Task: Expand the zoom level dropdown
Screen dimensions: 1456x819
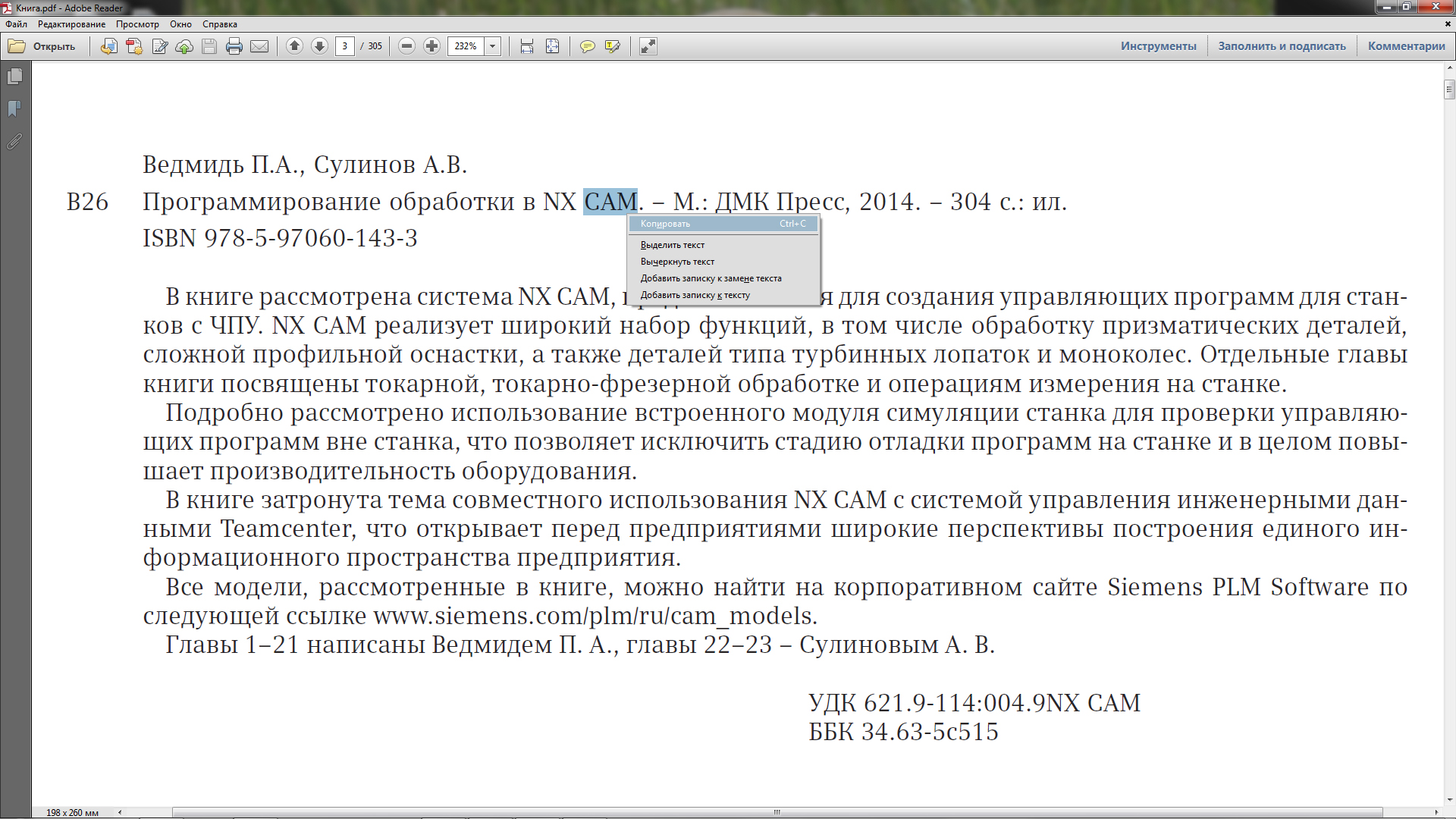Action: (493, 46)
